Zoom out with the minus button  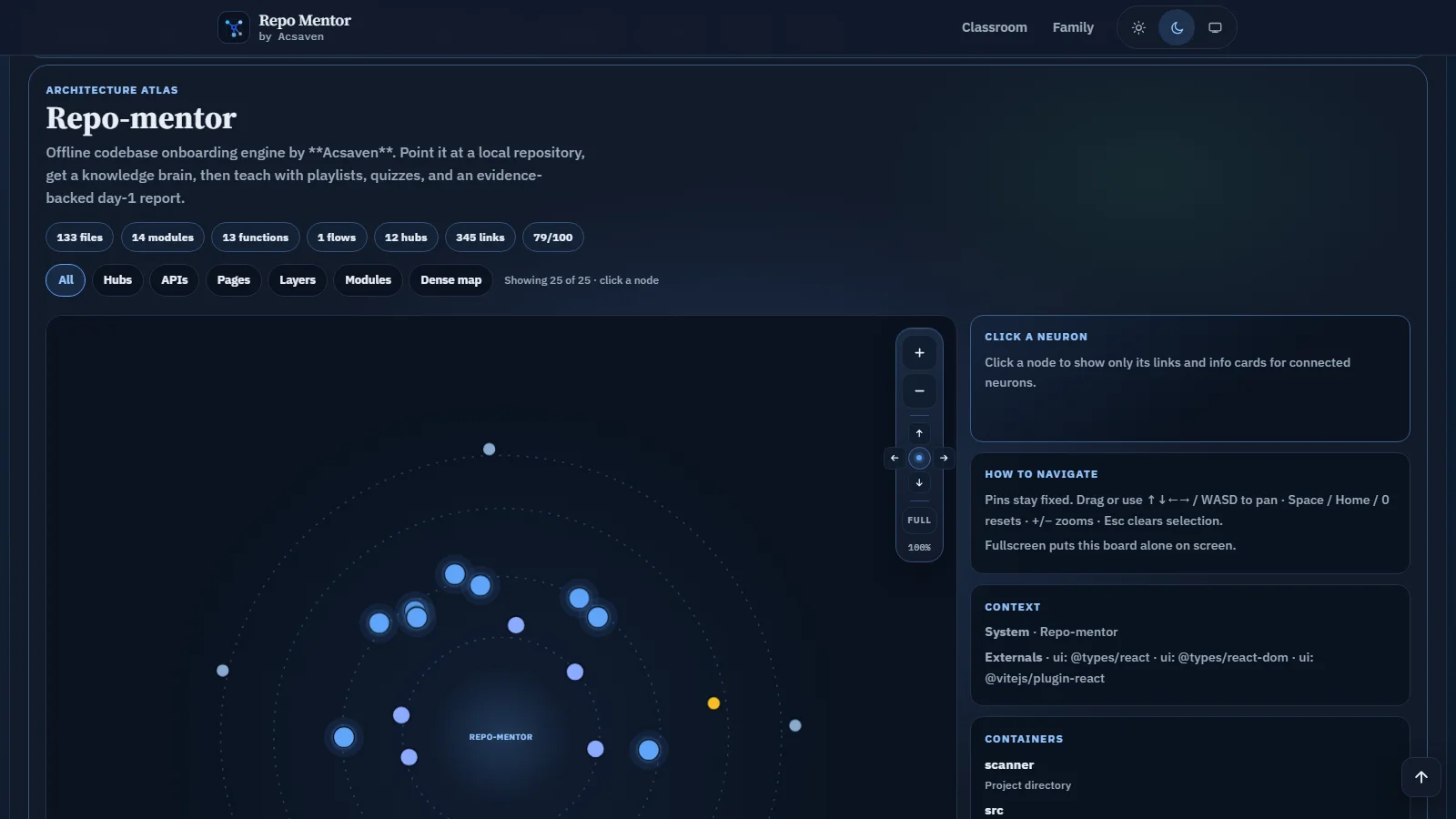(x=919, y=391)
